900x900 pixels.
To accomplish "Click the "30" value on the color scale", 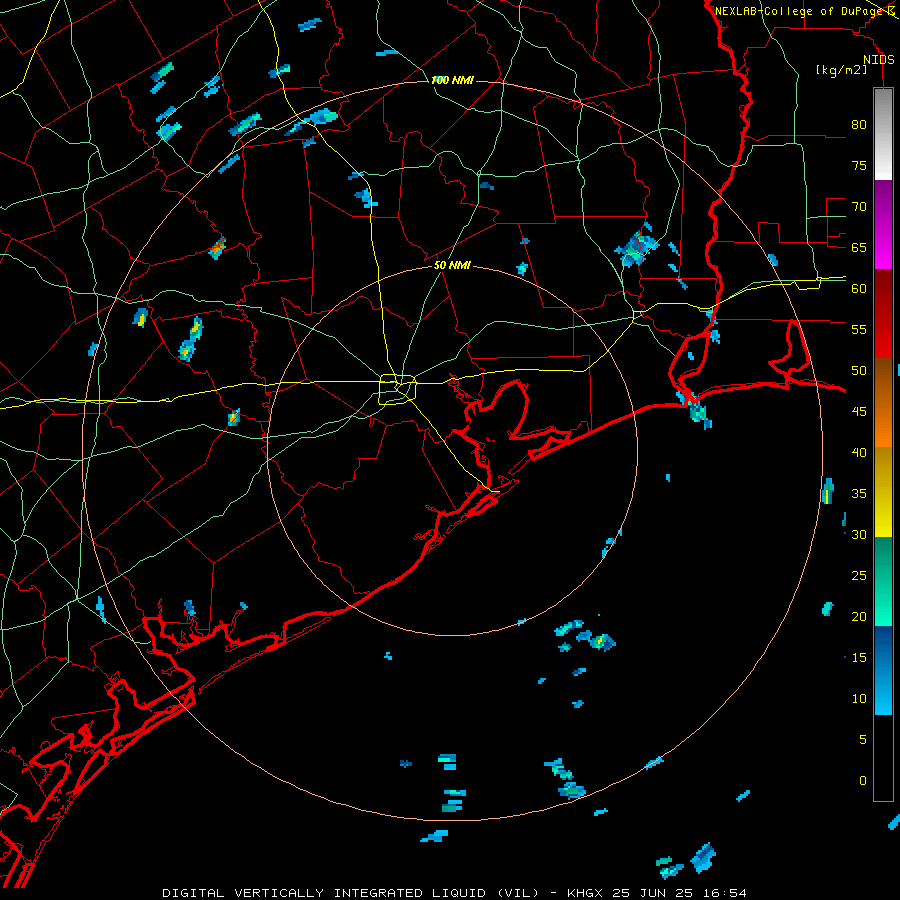I will click(859, 535).
